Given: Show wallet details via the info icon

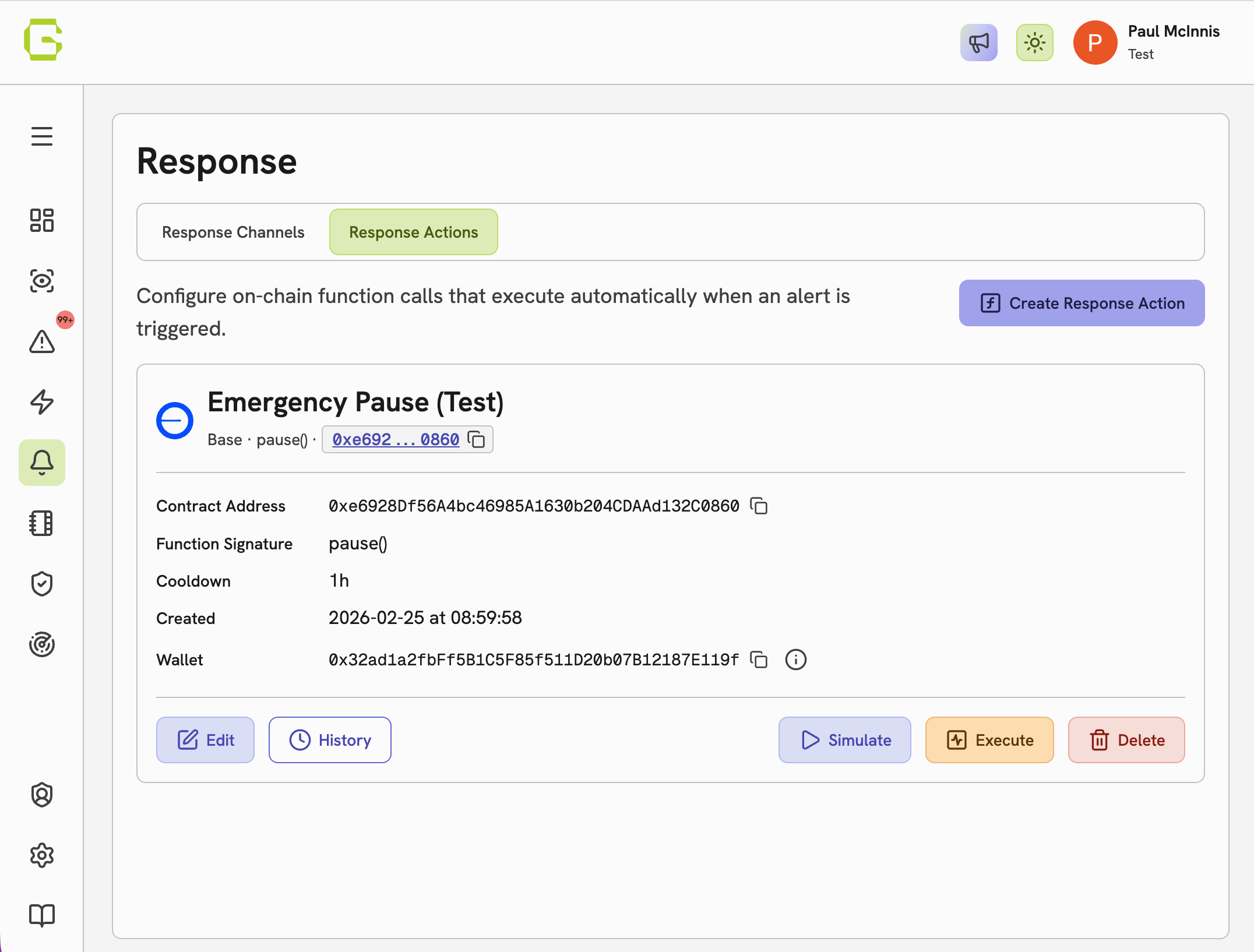Looking at the screenshot, I should point(796,660).
